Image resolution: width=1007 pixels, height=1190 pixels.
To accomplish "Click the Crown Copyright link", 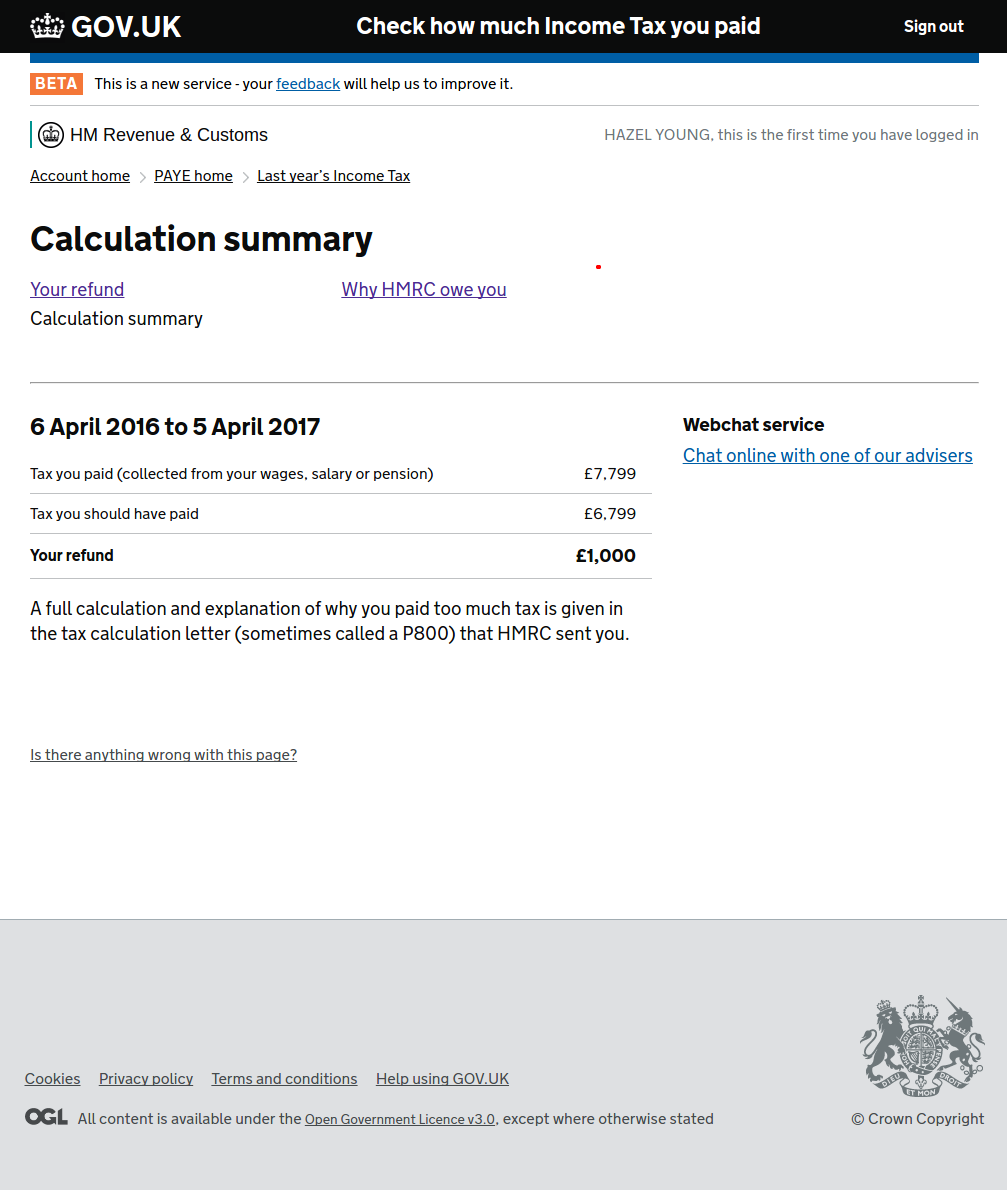I will [917, 1118].
